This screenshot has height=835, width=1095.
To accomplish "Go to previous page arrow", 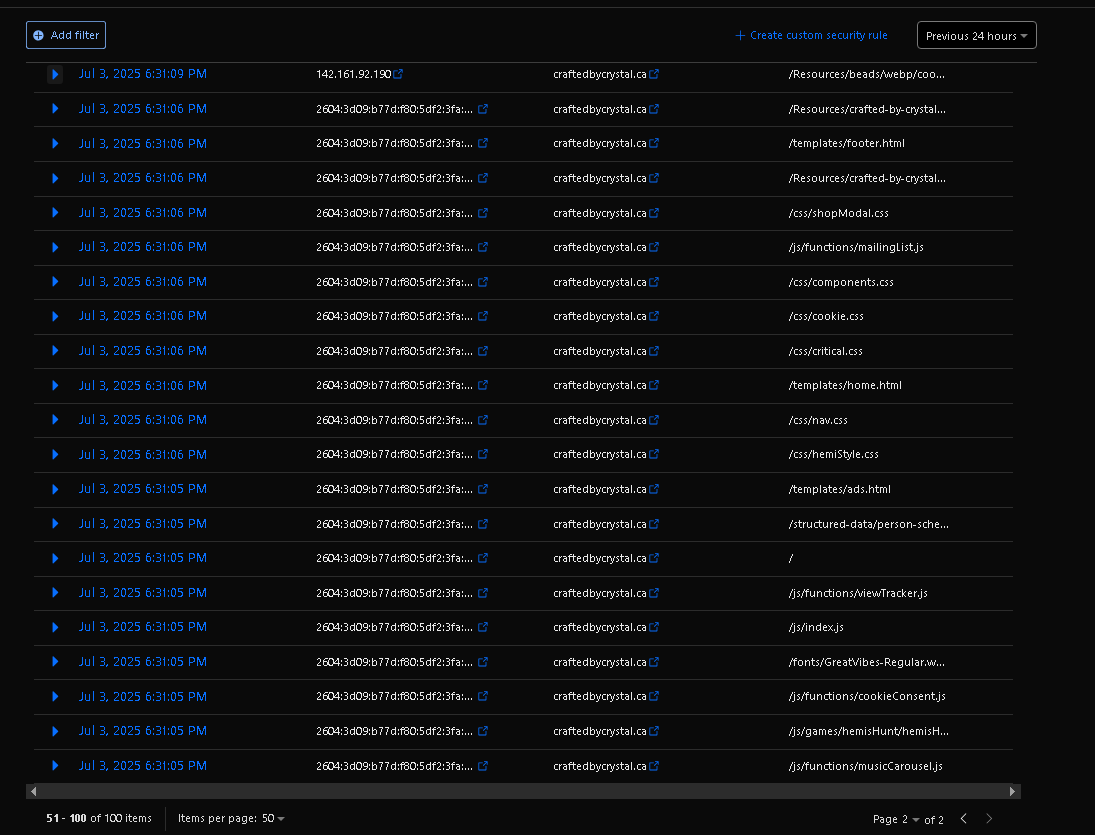I will point(964,818).
